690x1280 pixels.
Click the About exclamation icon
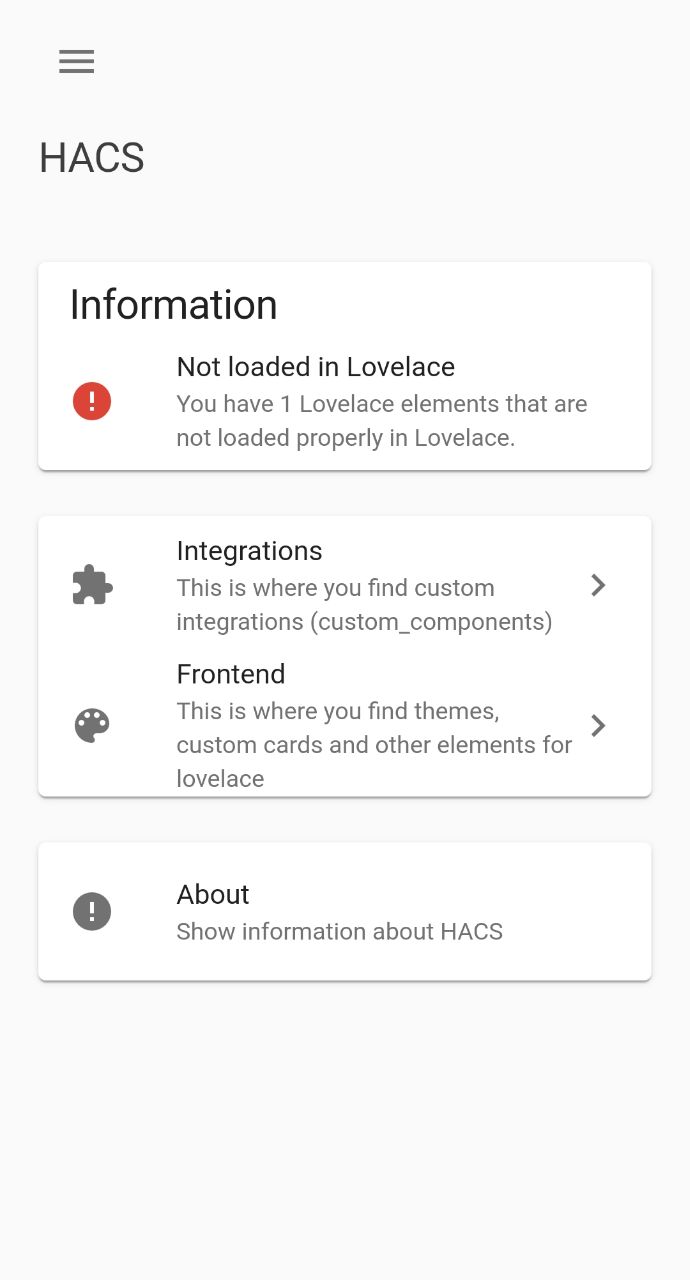(92, 911)
